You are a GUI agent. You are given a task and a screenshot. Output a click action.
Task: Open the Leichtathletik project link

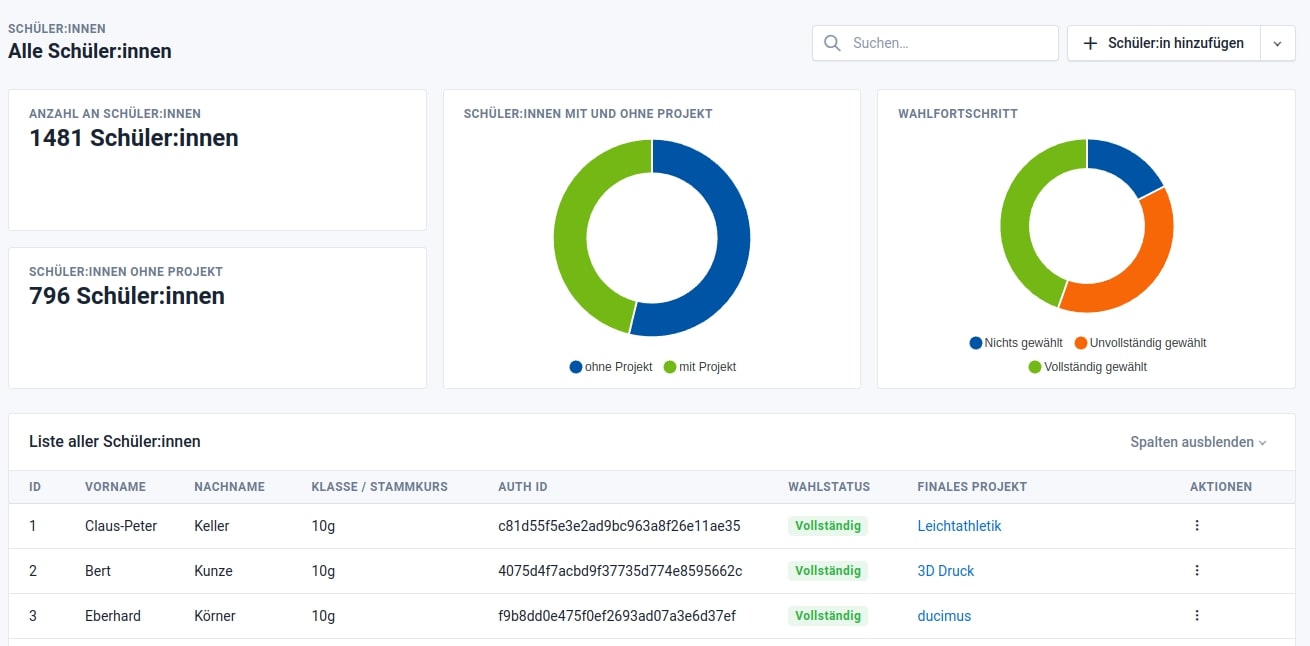(959, 526)
